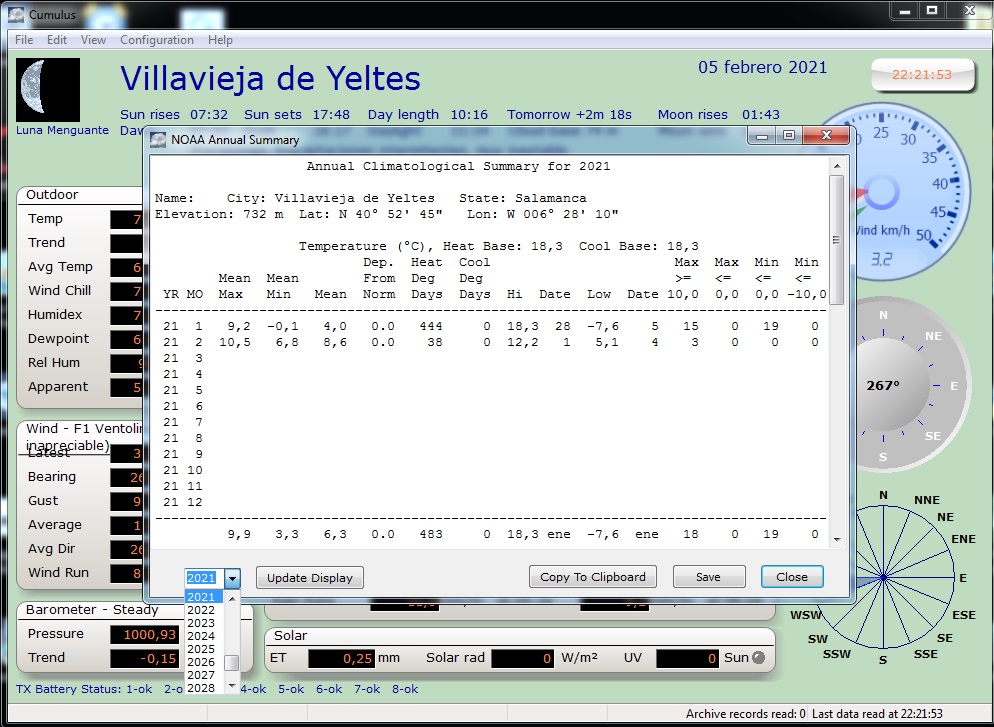
Task: Select 2022 in the year list
Action: click(x=205, y=610)
